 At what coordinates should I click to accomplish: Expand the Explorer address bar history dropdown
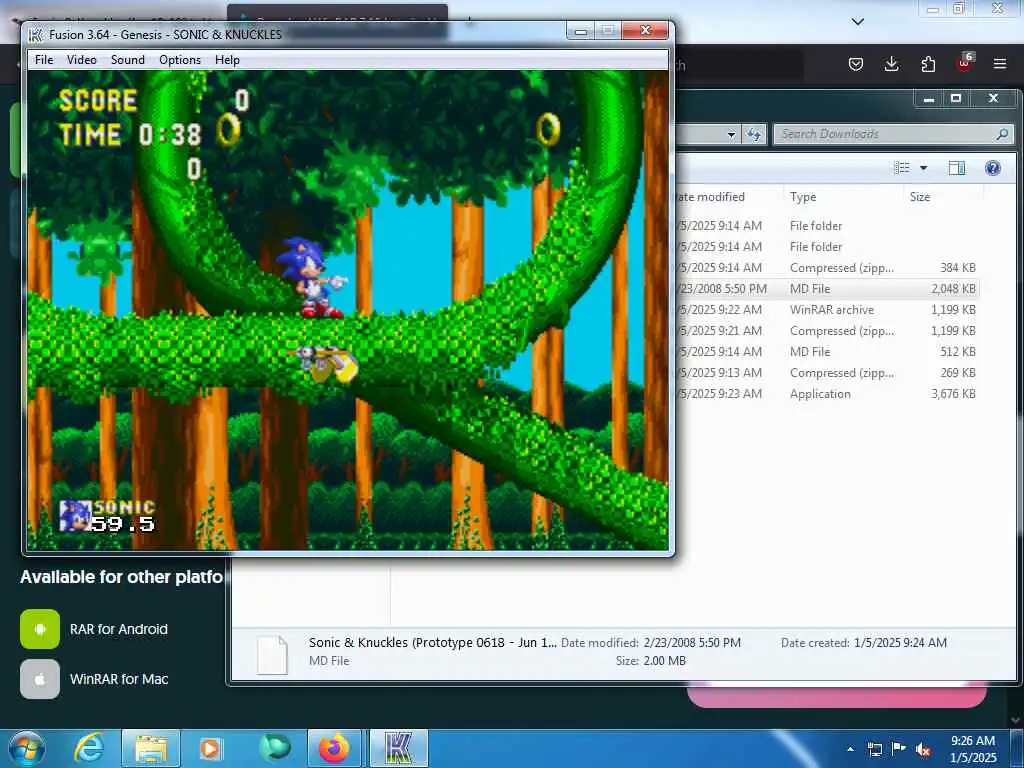(x=731, y=135)
